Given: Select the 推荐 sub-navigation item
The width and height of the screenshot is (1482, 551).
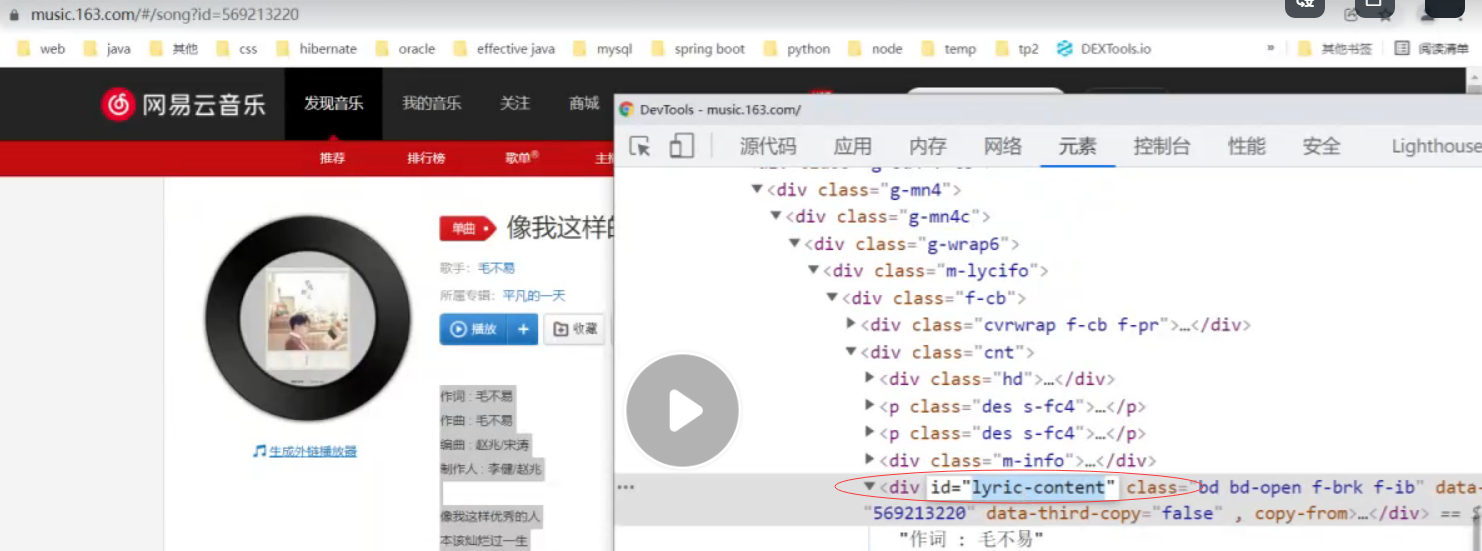Looking at the screenshot, I should (332, 158).
